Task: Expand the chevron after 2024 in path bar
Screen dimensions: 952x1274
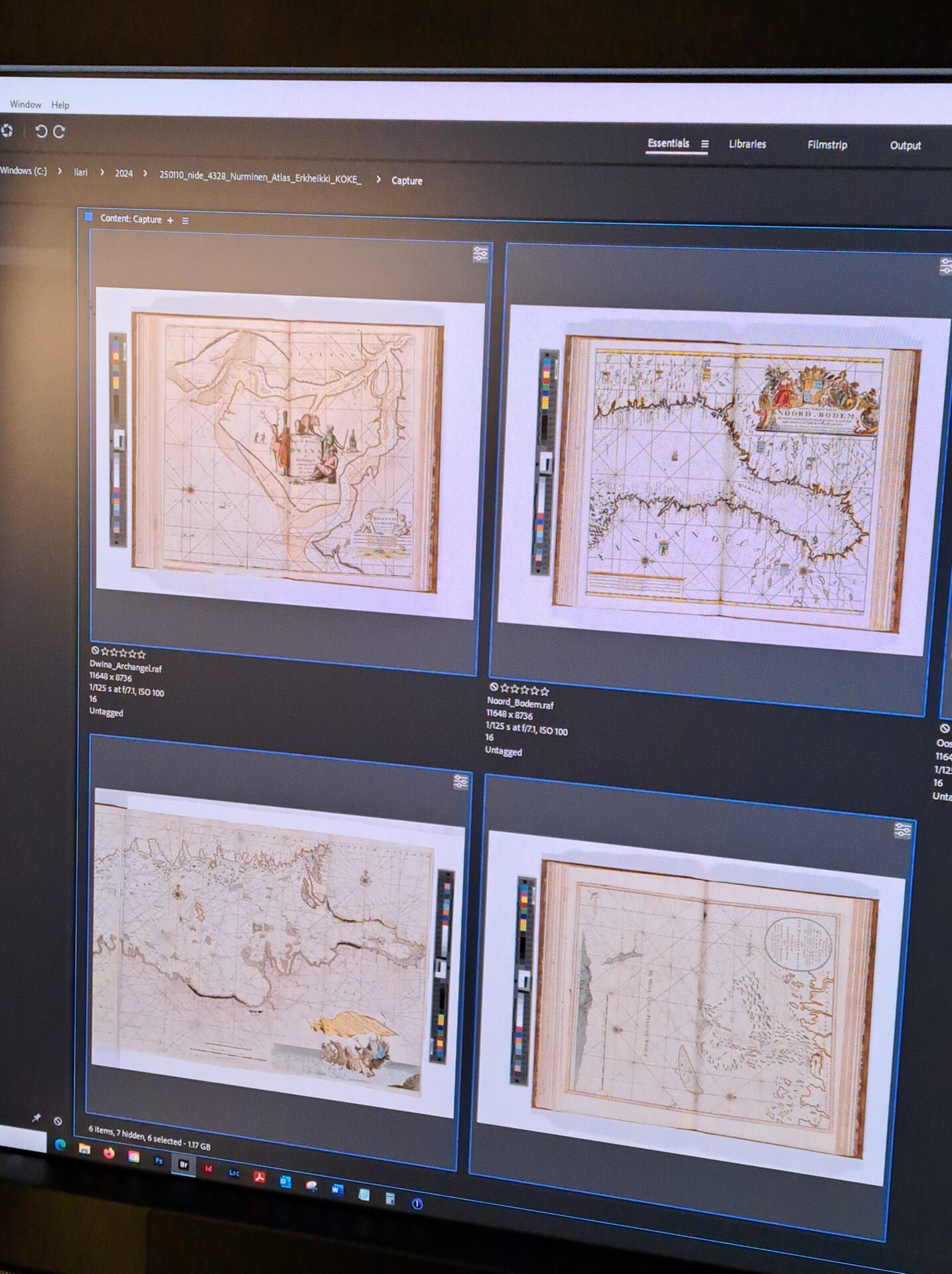Action: coord(145,174)
